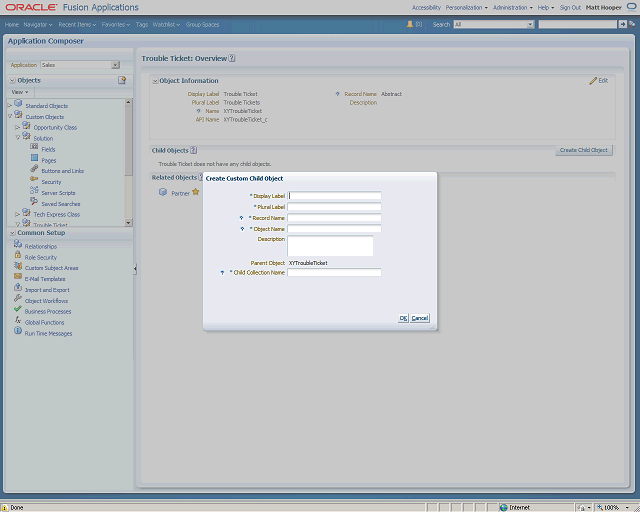The image size is (640, 512).
Task: Click the Run Time Messages info icon
Action: 18,331
